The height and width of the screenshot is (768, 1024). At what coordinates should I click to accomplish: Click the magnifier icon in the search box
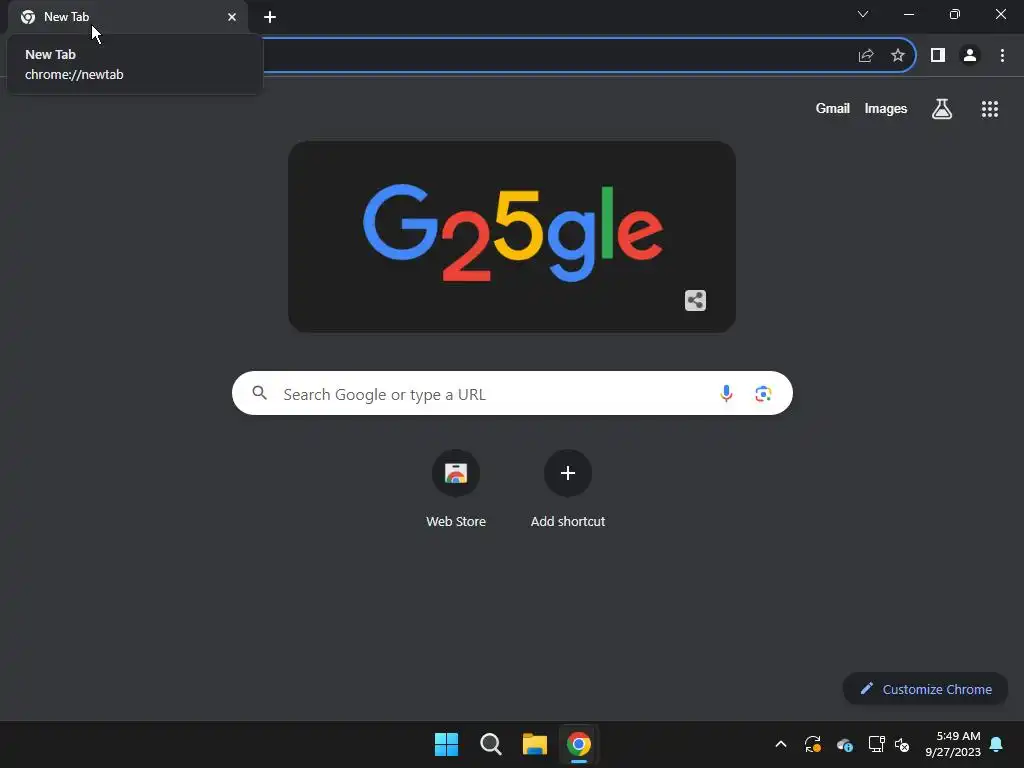pos(260,393)
